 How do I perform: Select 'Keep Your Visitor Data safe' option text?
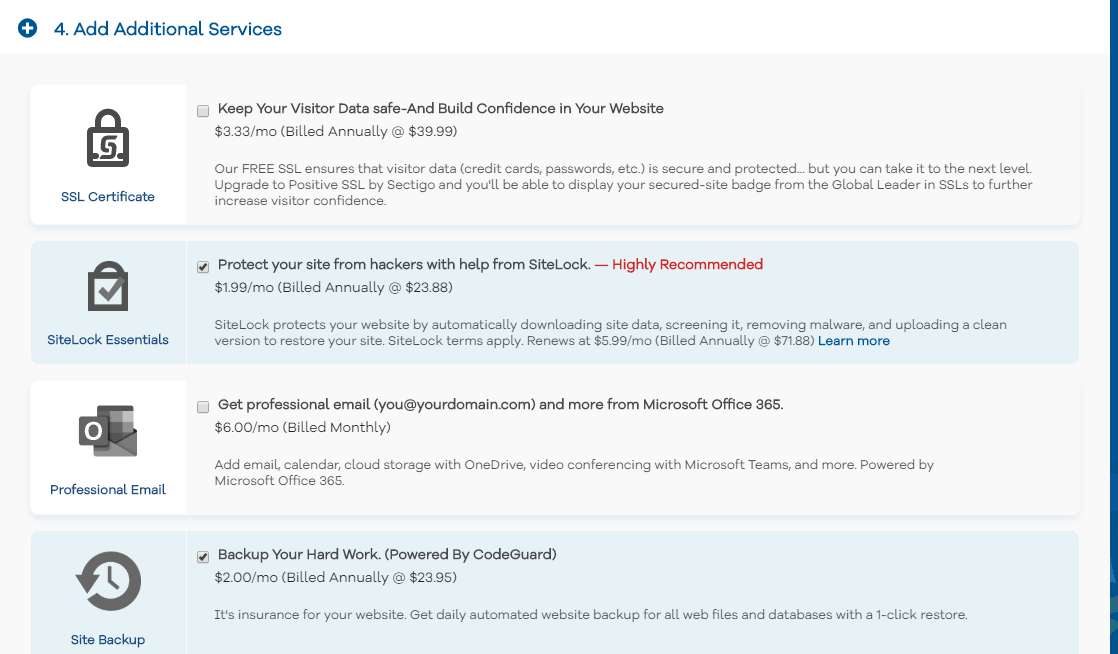click(x=441, y=108)
